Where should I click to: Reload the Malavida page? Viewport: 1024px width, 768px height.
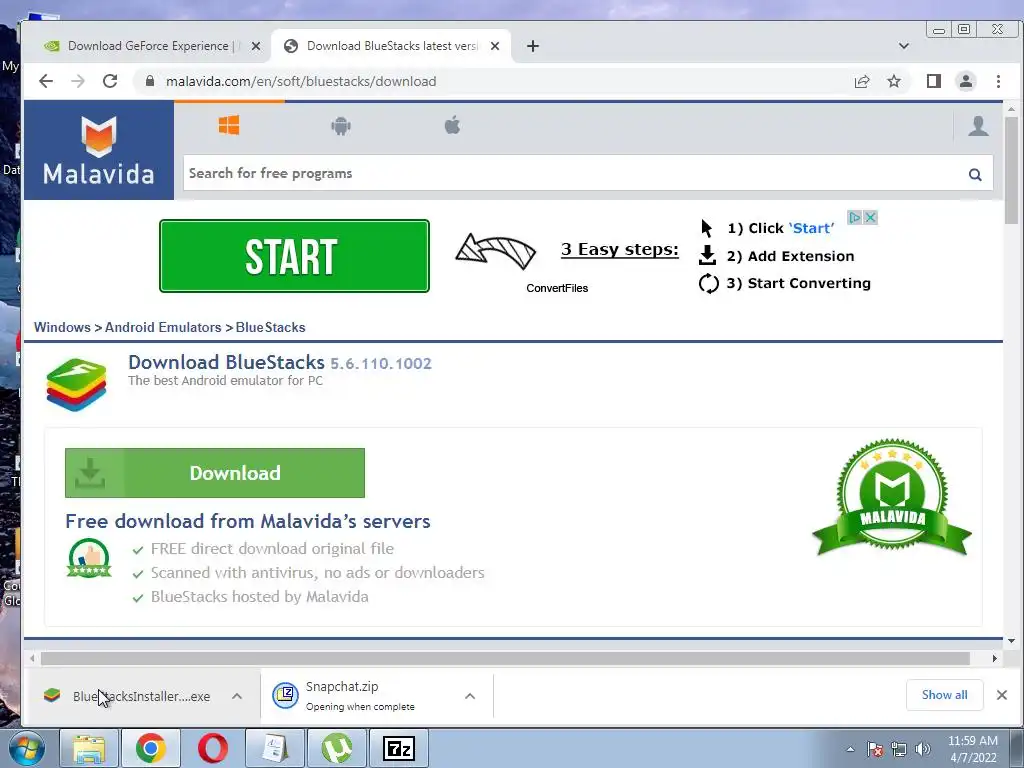click(110, 81)
